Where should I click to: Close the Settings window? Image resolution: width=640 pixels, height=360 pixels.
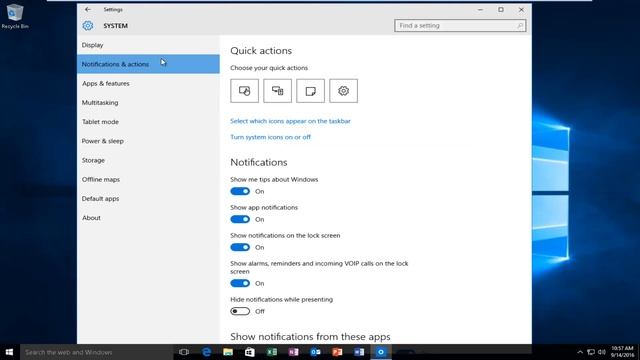click(x=521, y=9)
